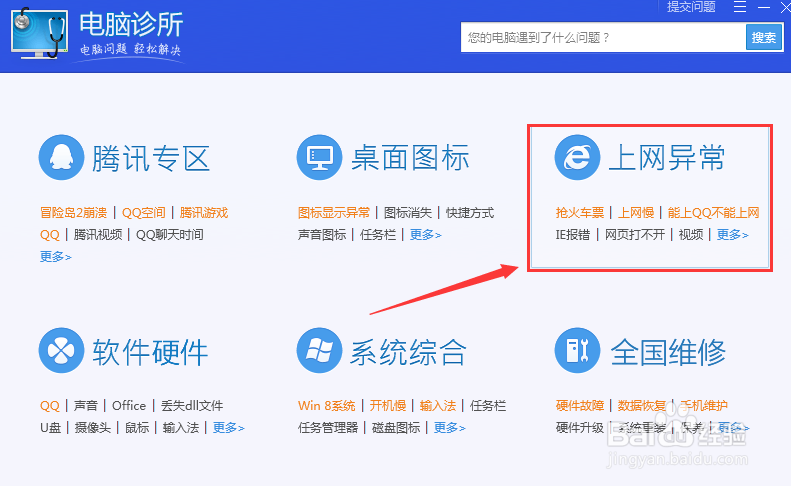Select the U盘 link
Screen dimensions: 791x486
click(50, 428)
